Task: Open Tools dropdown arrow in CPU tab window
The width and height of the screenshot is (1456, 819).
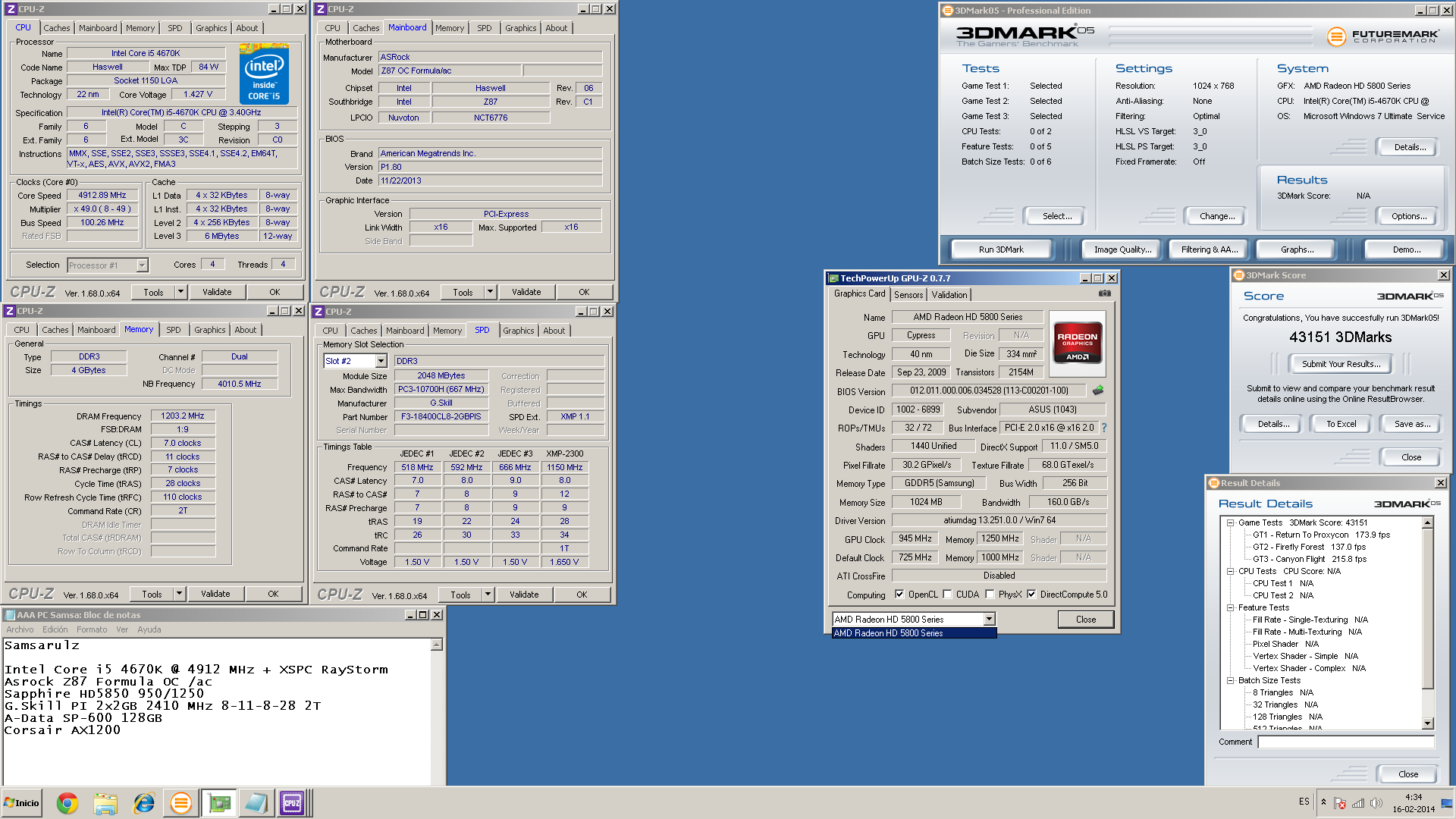Action: (180, 292)
